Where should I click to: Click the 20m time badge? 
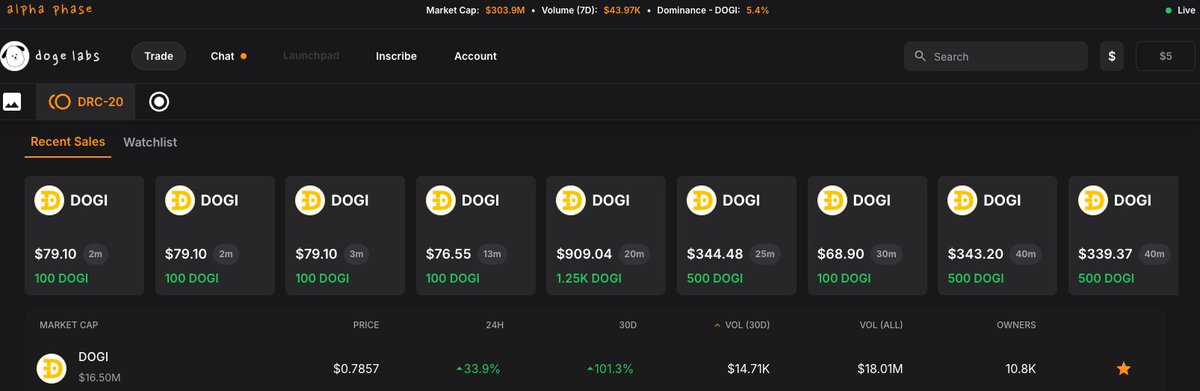[x=634, y=254]
